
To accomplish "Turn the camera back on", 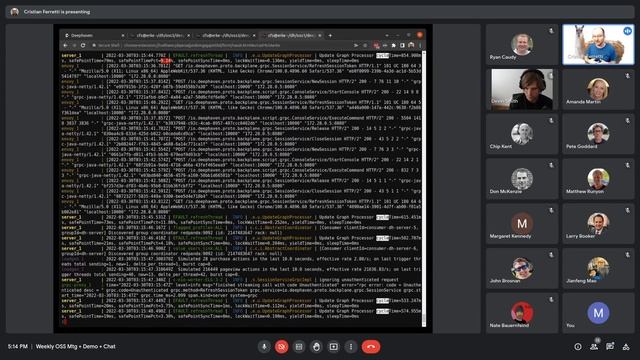I will point(282,347).
